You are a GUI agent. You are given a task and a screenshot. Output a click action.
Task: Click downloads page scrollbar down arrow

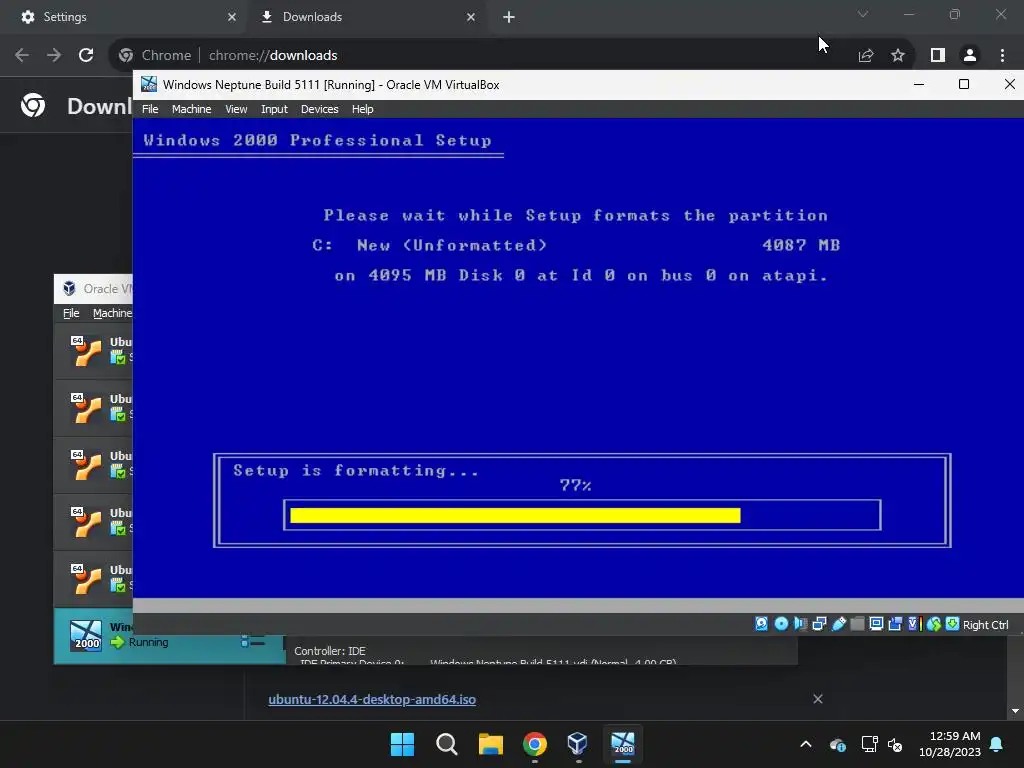click(1015, 711)
